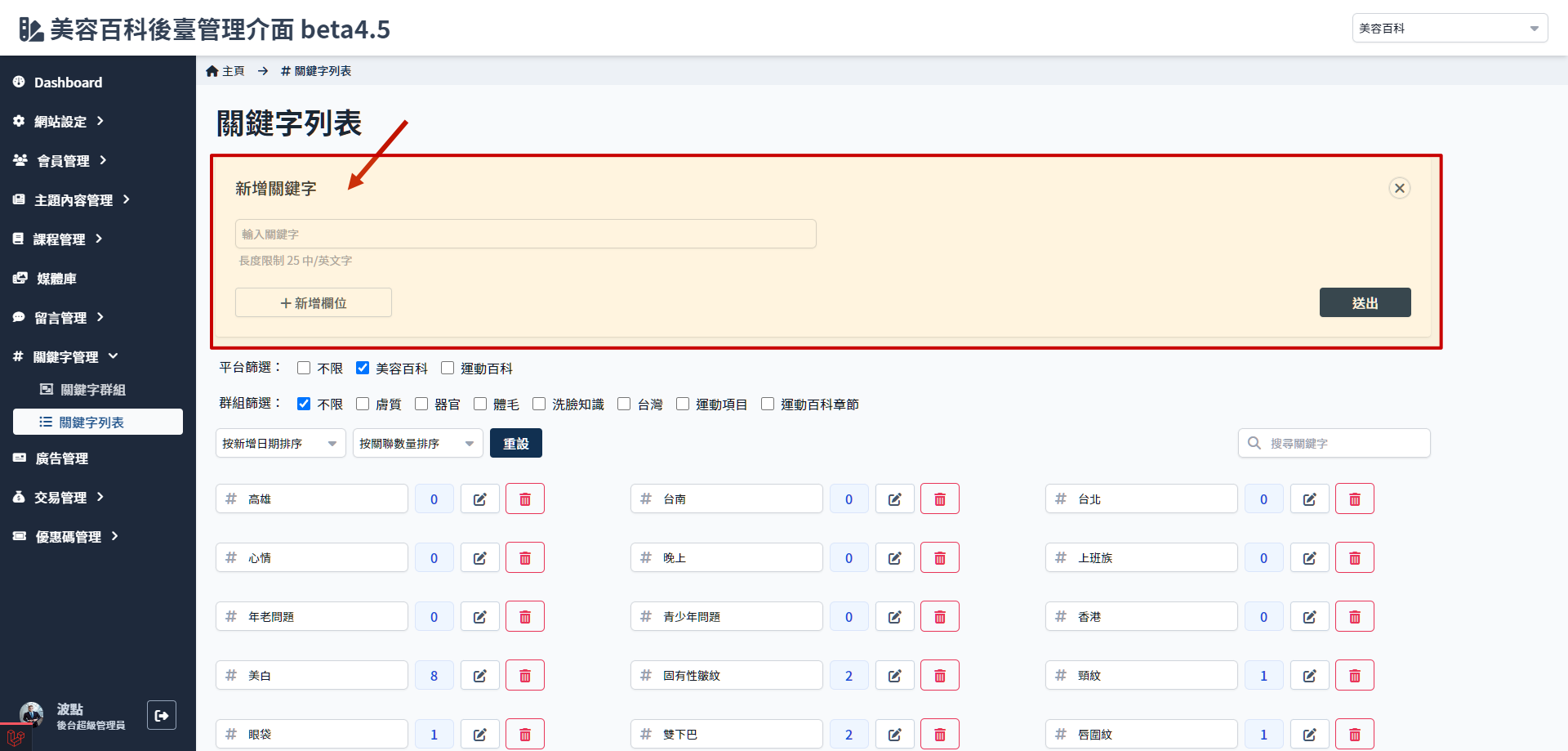The width and height of the screenshot is (1568, 751).
Task: Expand 網站設定 sidebar menu
Action: point(59,121)
